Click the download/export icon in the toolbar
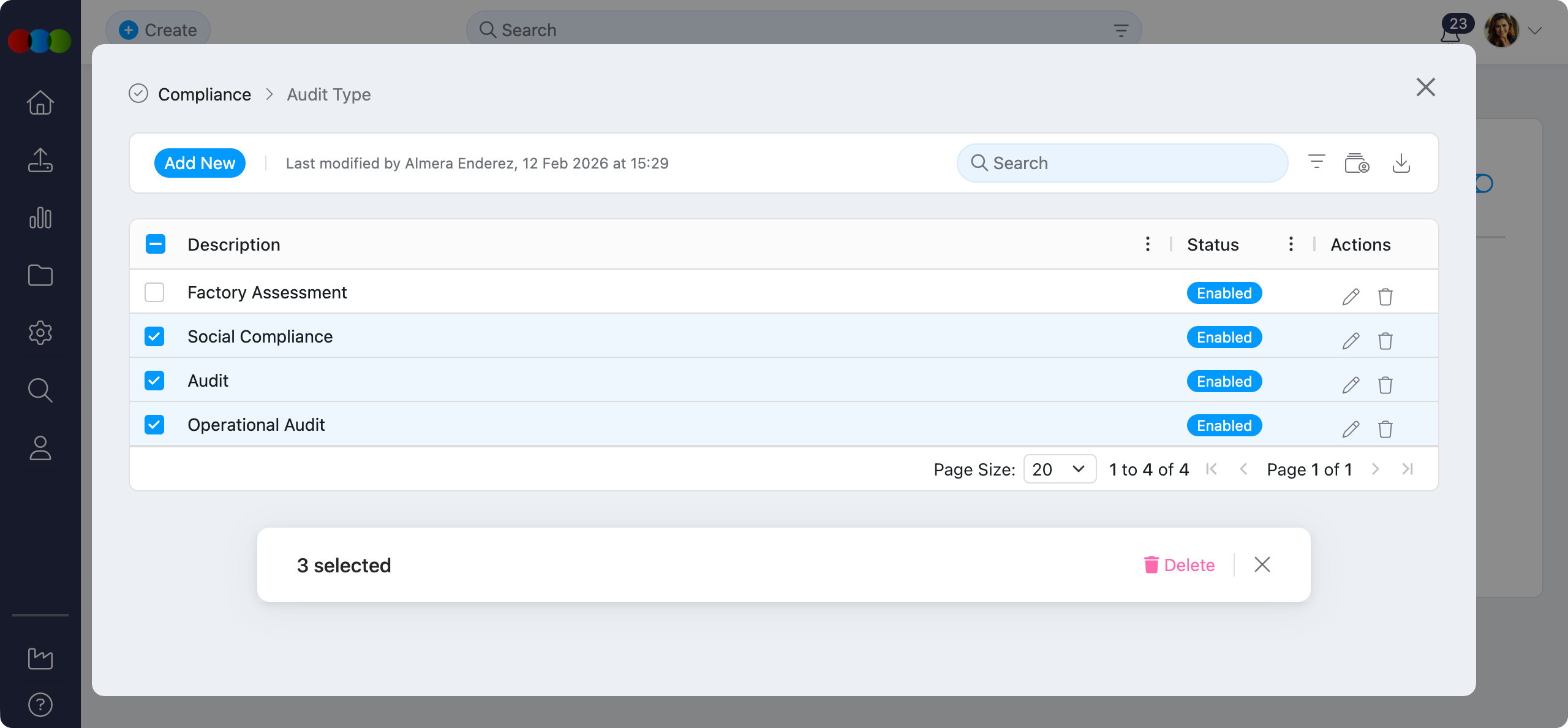This screenshot has height=728, width=1568. tap(1402, 163)
